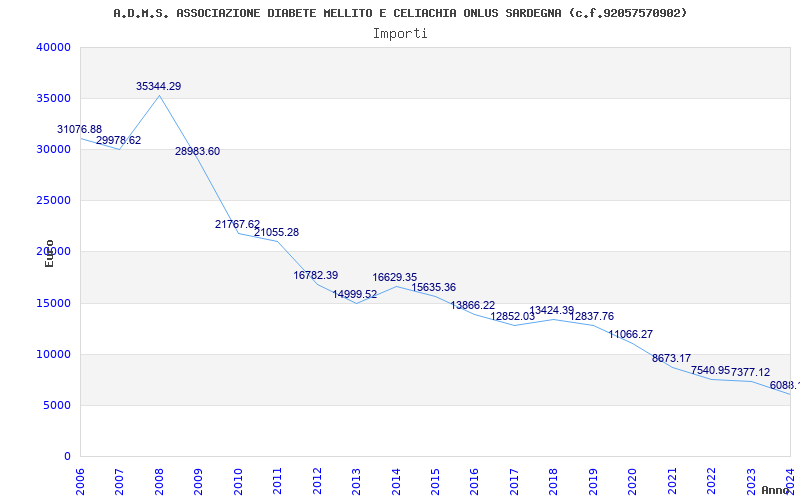
Task: Click the Y-axis tick 30000
Action: pyautogui.click(x=53, y=149)
